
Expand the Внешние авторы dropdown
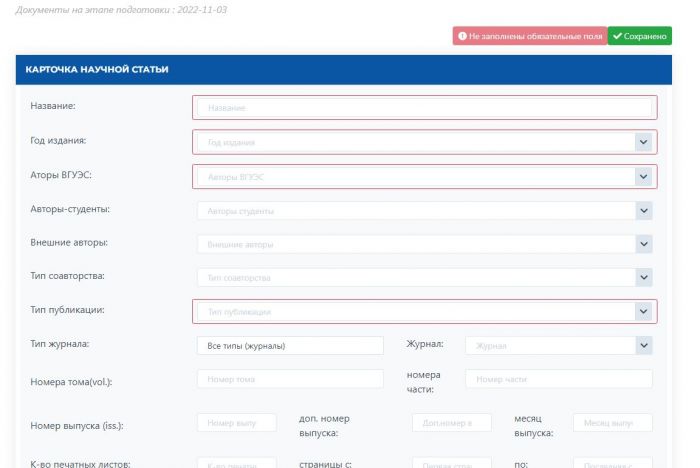click(x=424, y=244)
